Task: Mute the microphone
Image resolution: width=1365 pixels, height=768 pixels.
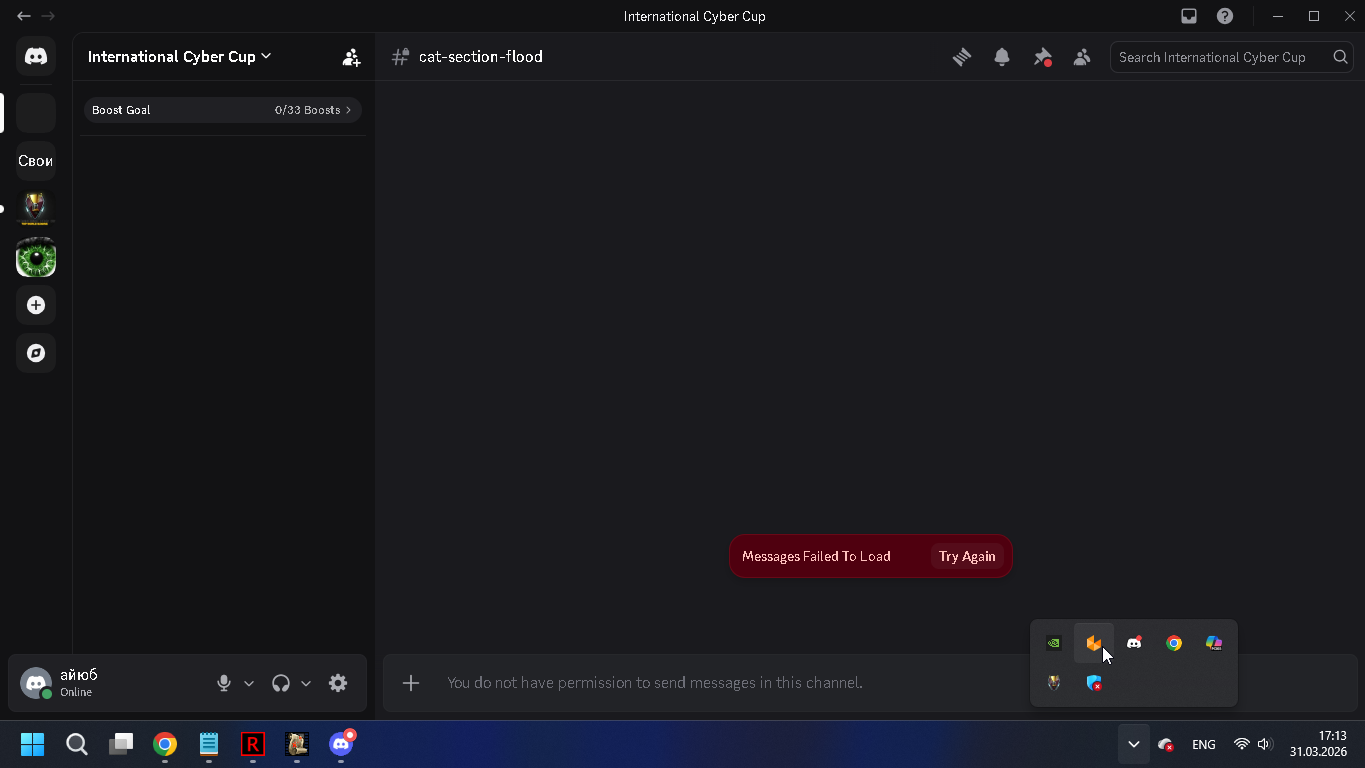Action: (224, 683)
